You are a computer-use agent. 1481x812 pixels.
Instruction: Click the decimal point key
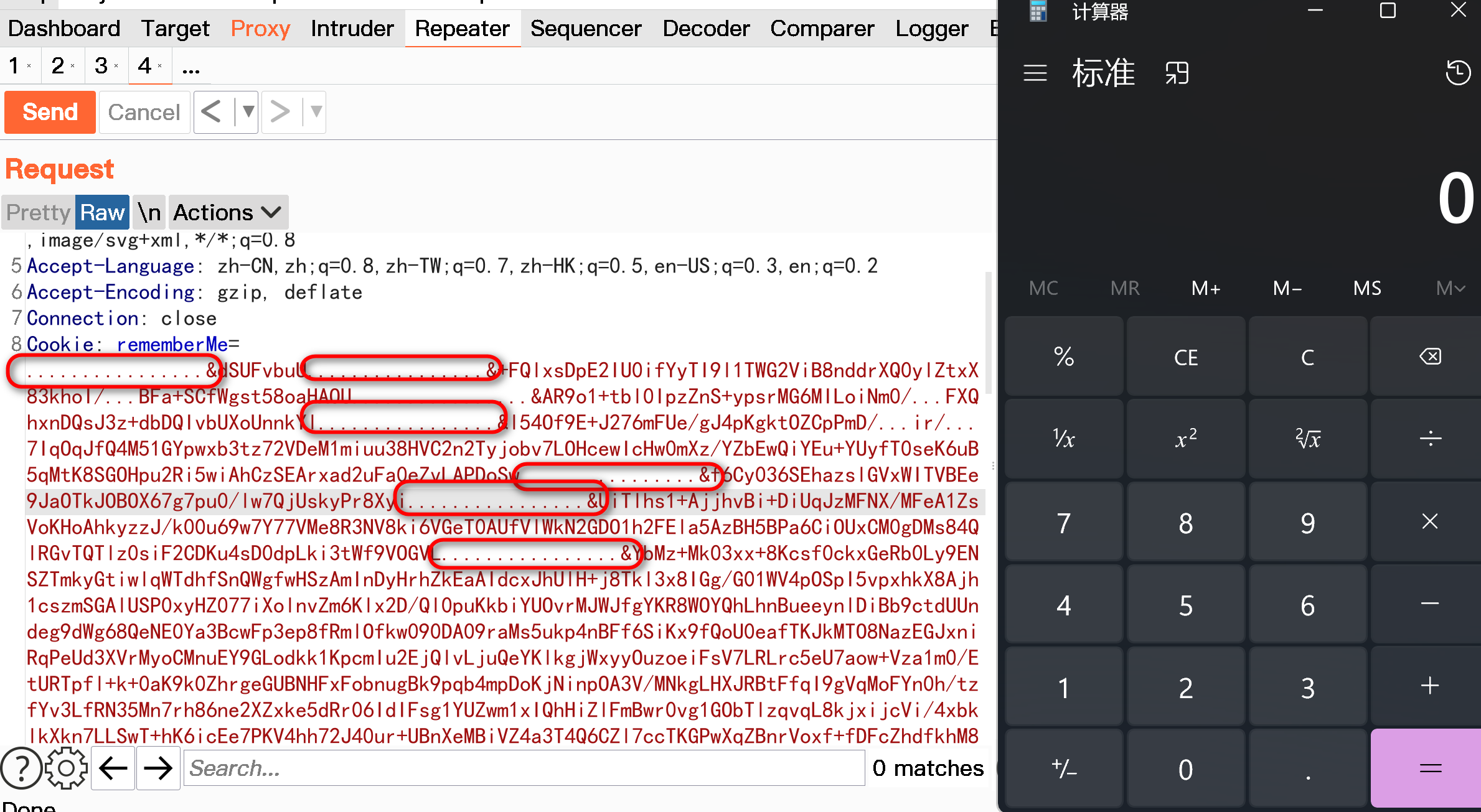tap(1308, 768)
